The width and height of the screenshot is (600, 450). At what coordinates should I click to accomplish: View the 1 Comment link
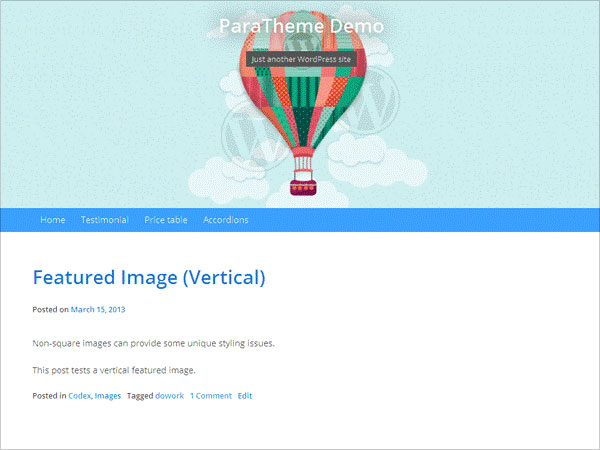pos(211,396)
